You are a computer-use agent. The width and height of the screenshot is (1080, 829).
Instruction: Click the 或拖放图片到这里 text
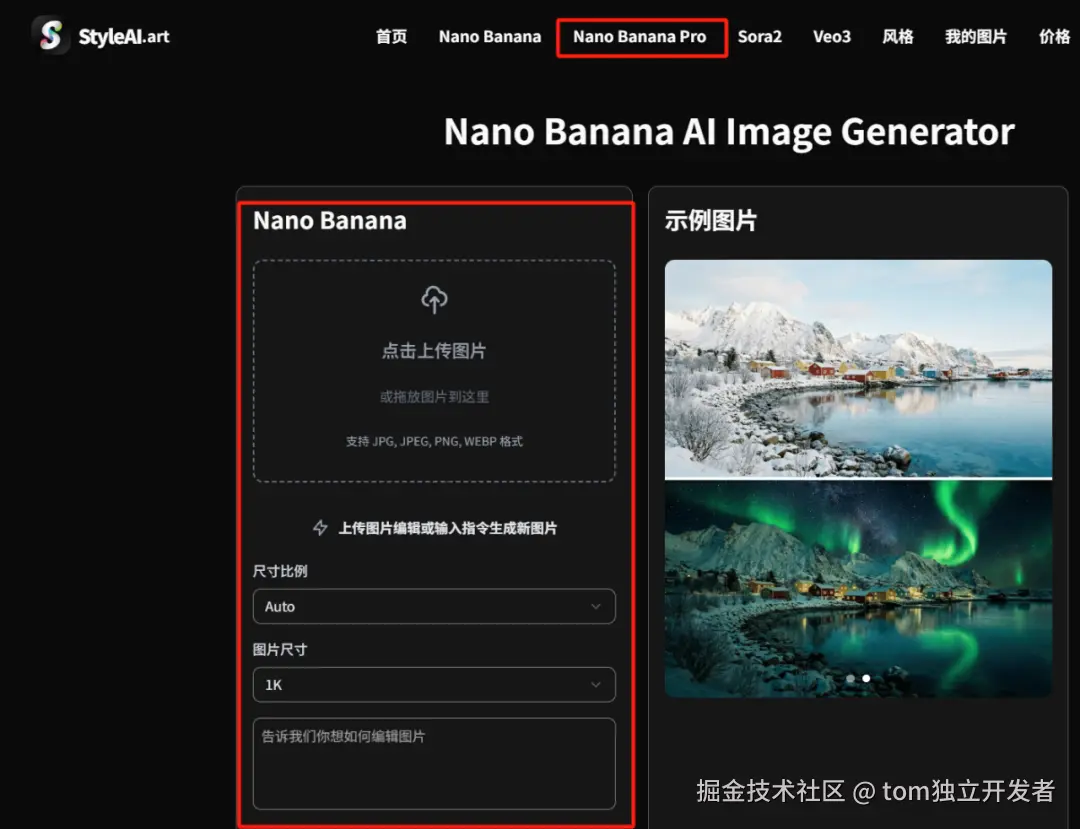(434, 397)
